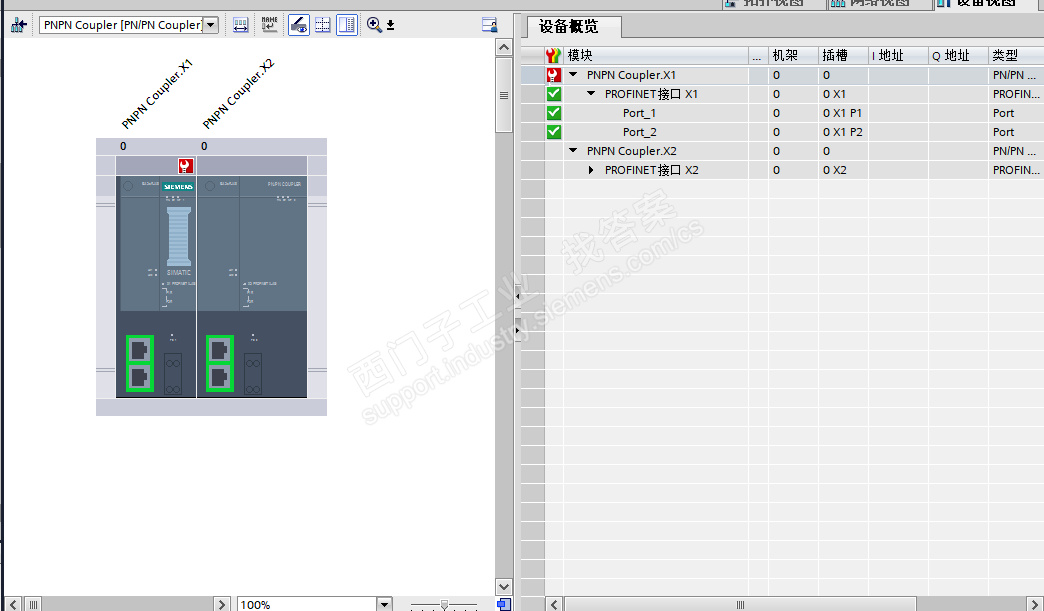1044x611 pixels.
Task: Click the lower splitter expand arrow
Action: tap(517, 330)
